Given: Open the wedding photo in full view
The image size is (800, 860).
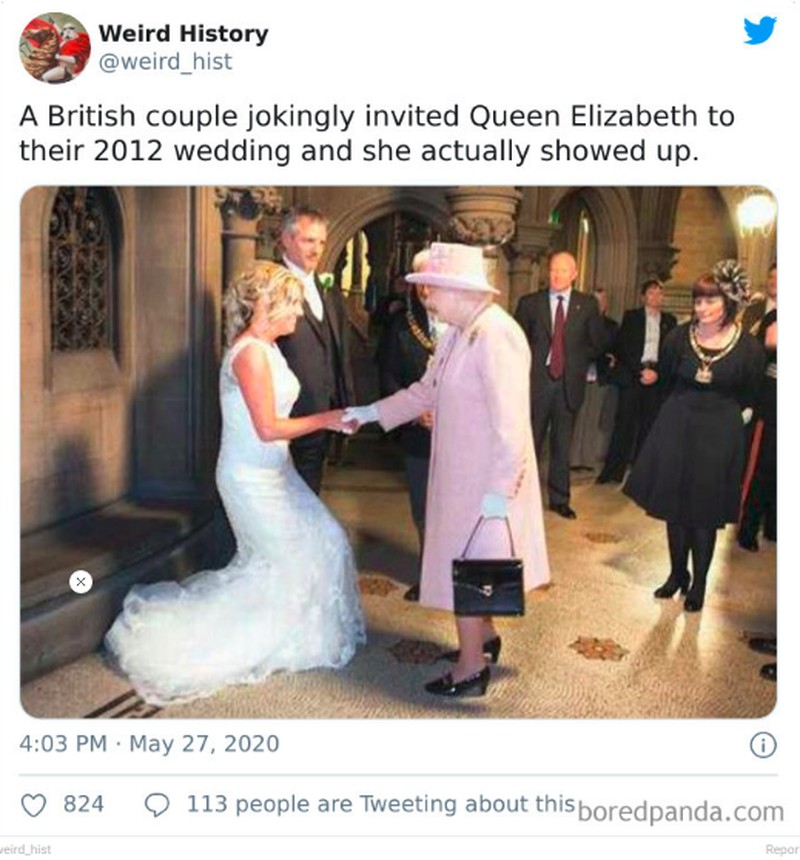Looking at the screenshot, I should click(400, 450).
